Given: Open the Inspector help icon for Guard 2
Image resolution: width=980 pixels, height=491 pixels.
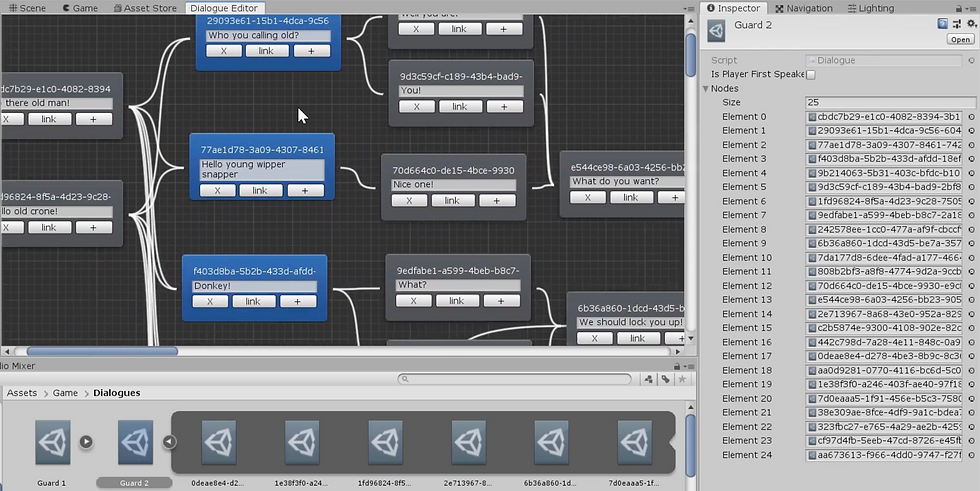Looking at the screenshot, I should [942, 24].
